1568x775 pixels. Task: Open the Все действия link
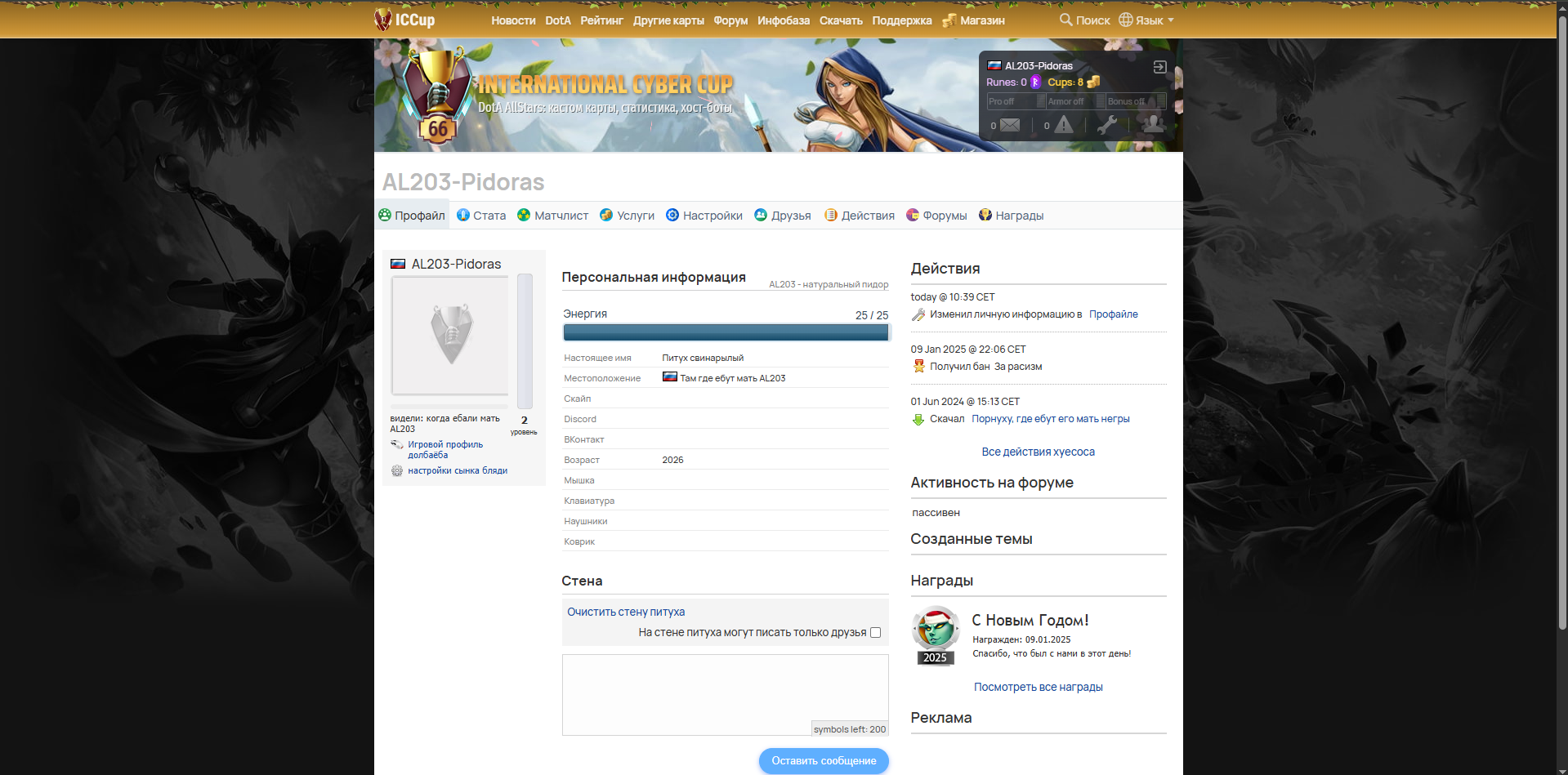pos(1038,452)
